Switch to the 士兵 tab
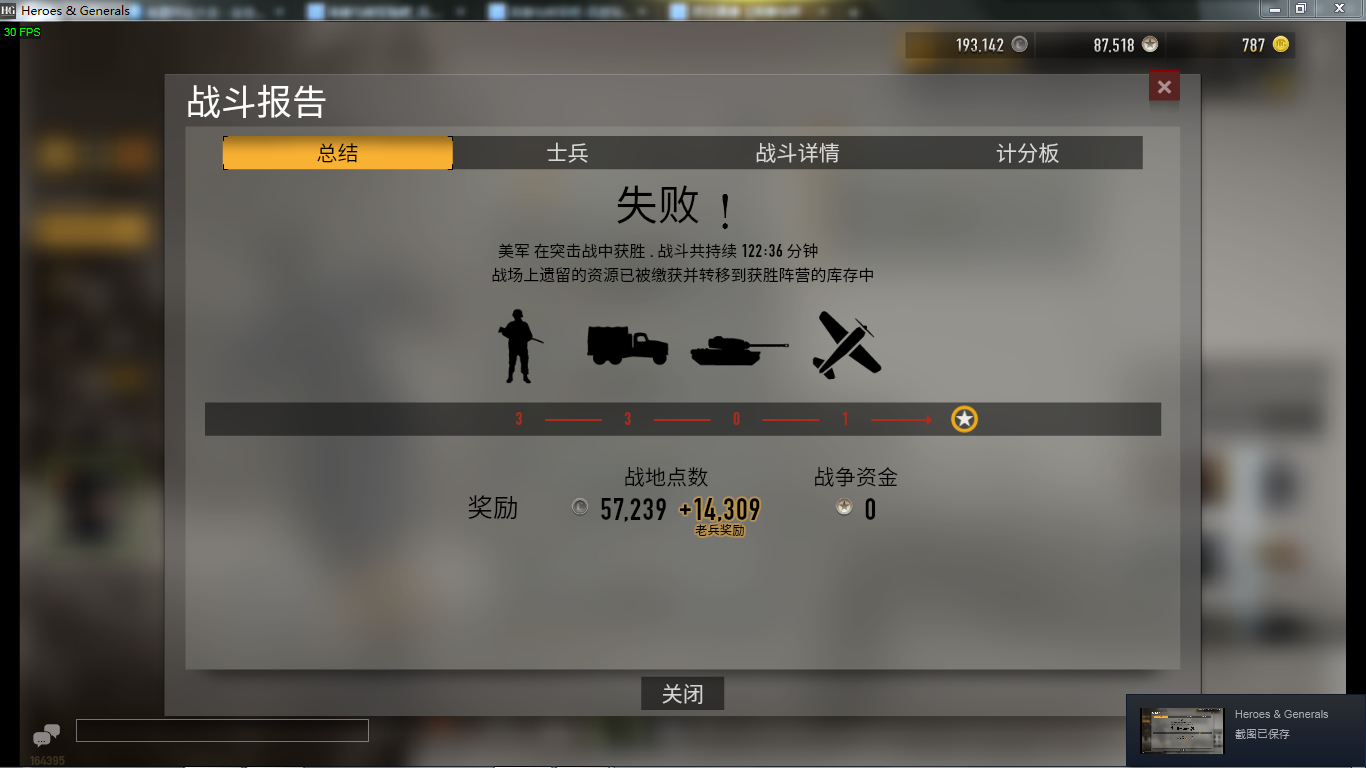1366x768 pixels. coord(567,153)
